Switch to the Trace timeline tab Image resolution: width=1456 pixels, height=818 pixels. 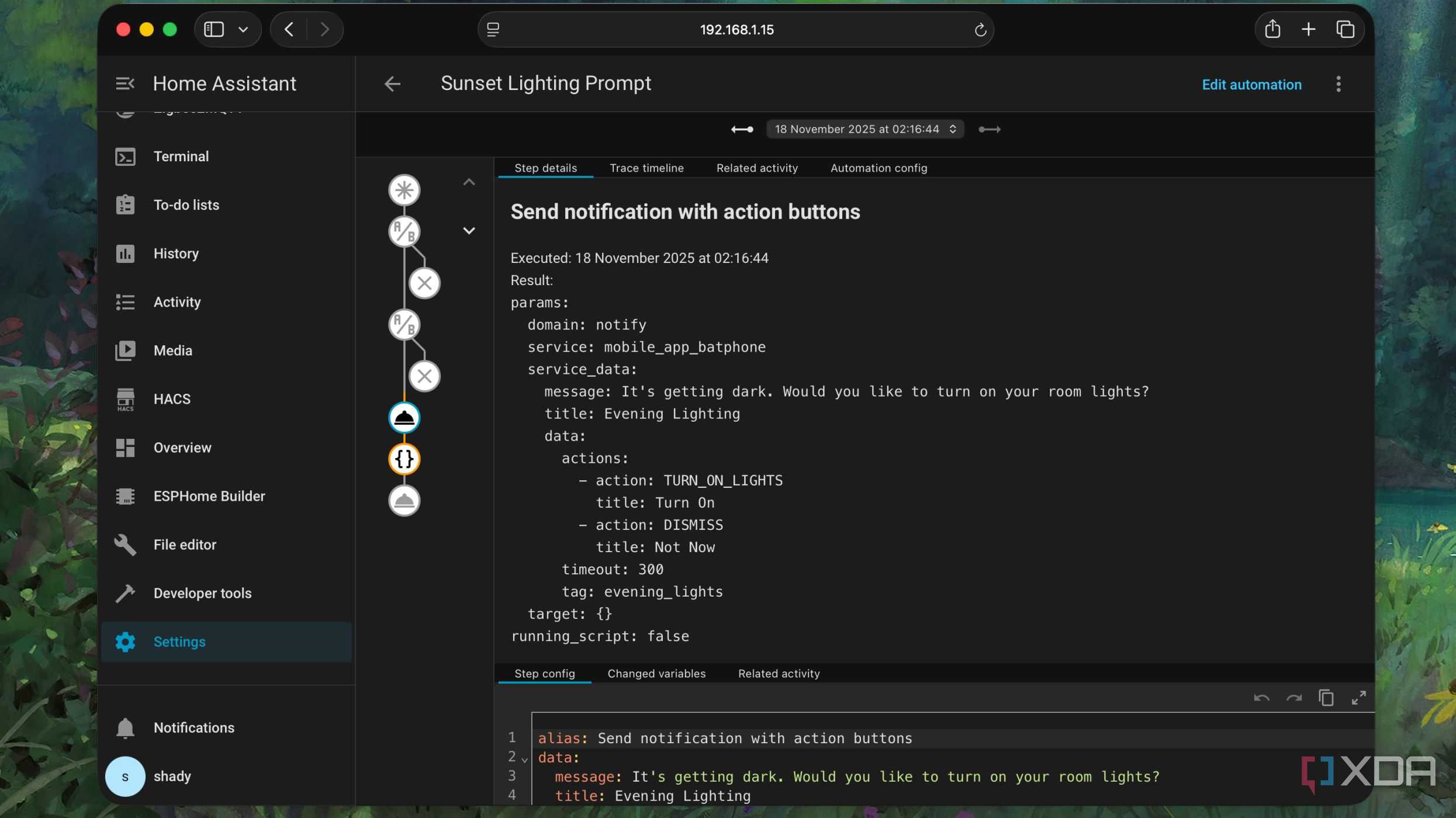point(646,168)
